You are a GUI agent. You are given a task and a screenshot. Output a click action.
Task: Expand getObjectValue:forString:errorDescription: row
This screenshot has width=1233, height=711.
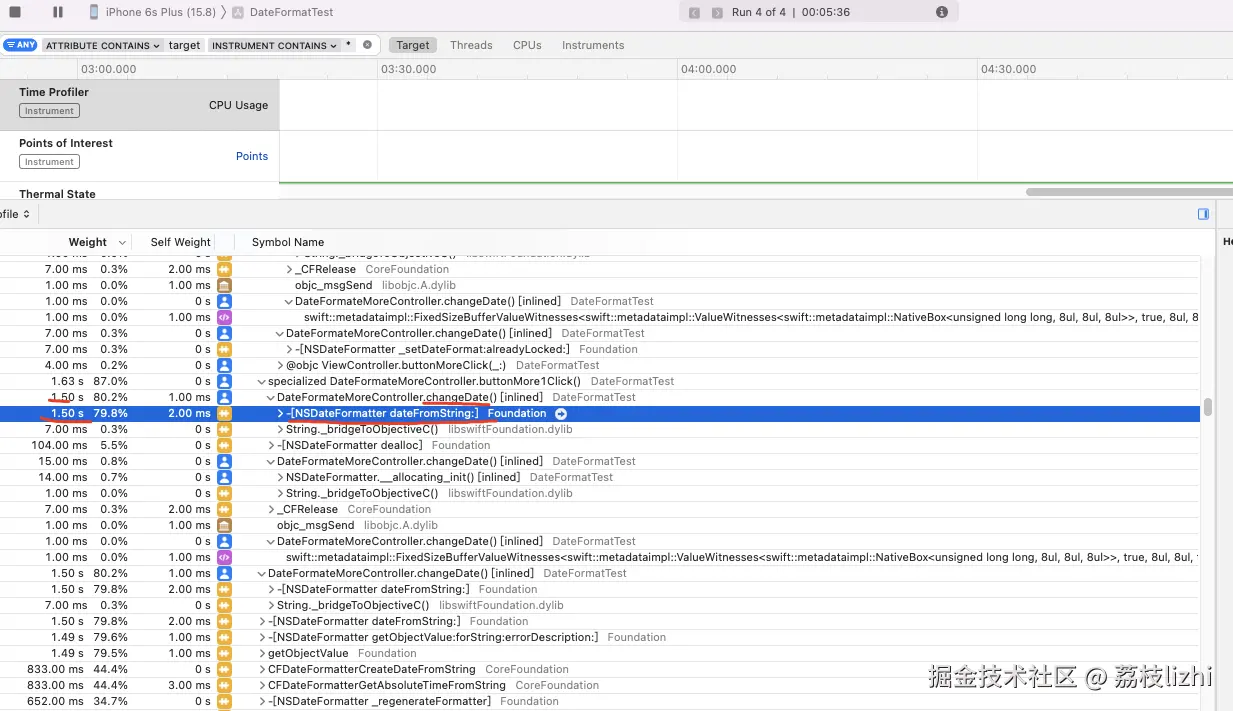[262, 637]
